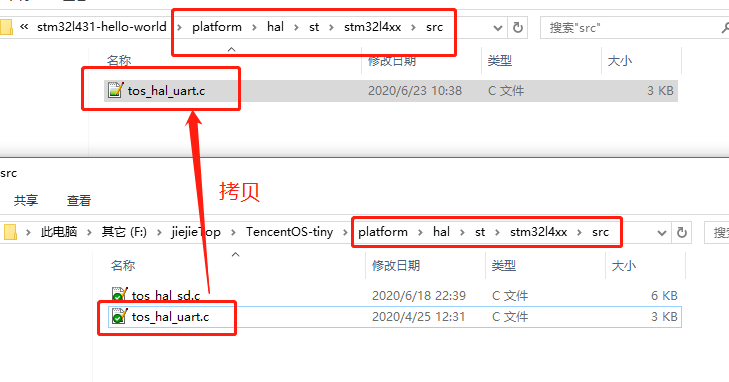Expand chevron after 此电脑 in lower address bar
Image resolution: width=729 pixels, height=382 pixels.
[89, 232]
